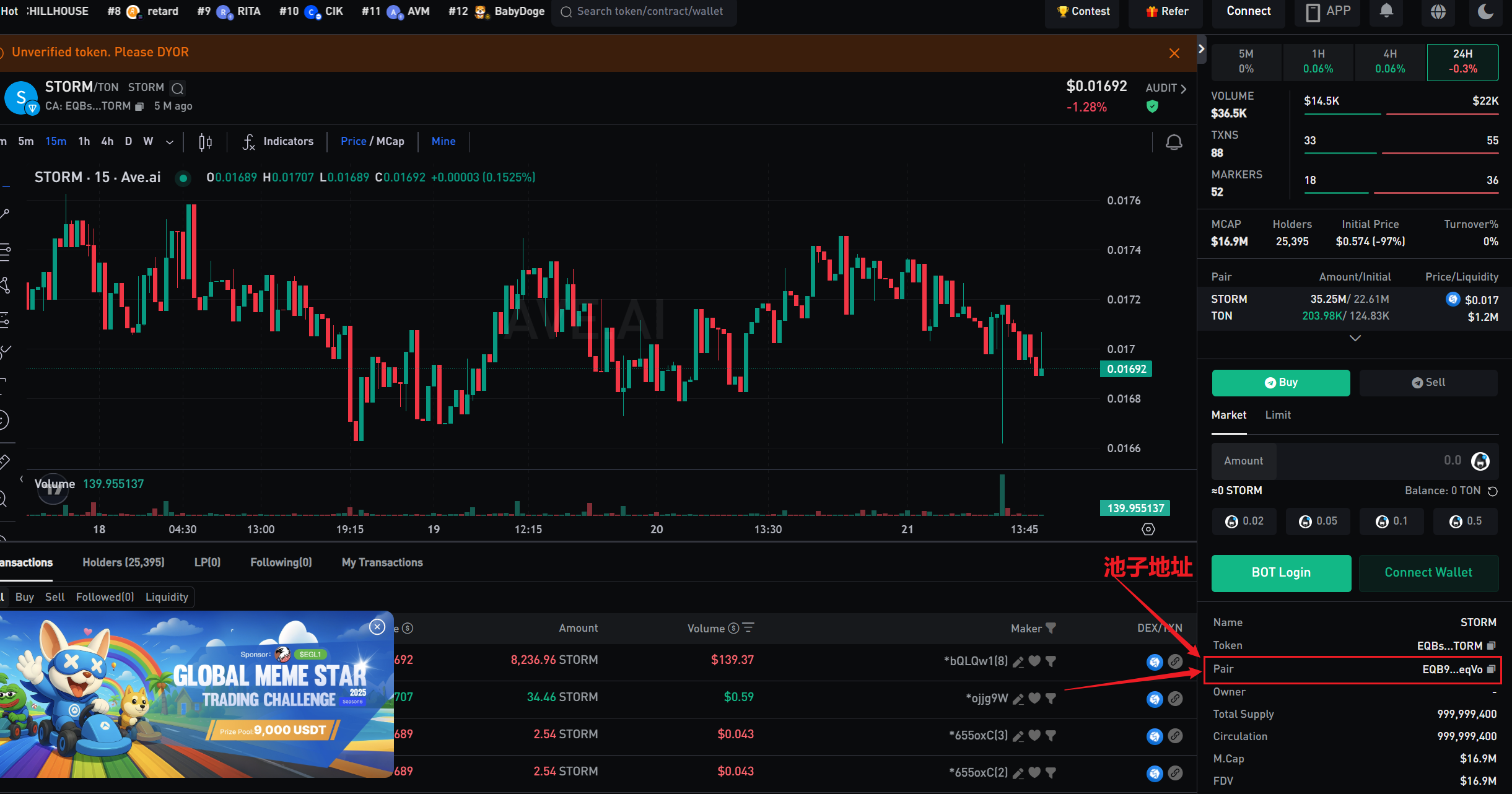
Task: Toggle dark mode moon icon
Action: point(1485,11)
